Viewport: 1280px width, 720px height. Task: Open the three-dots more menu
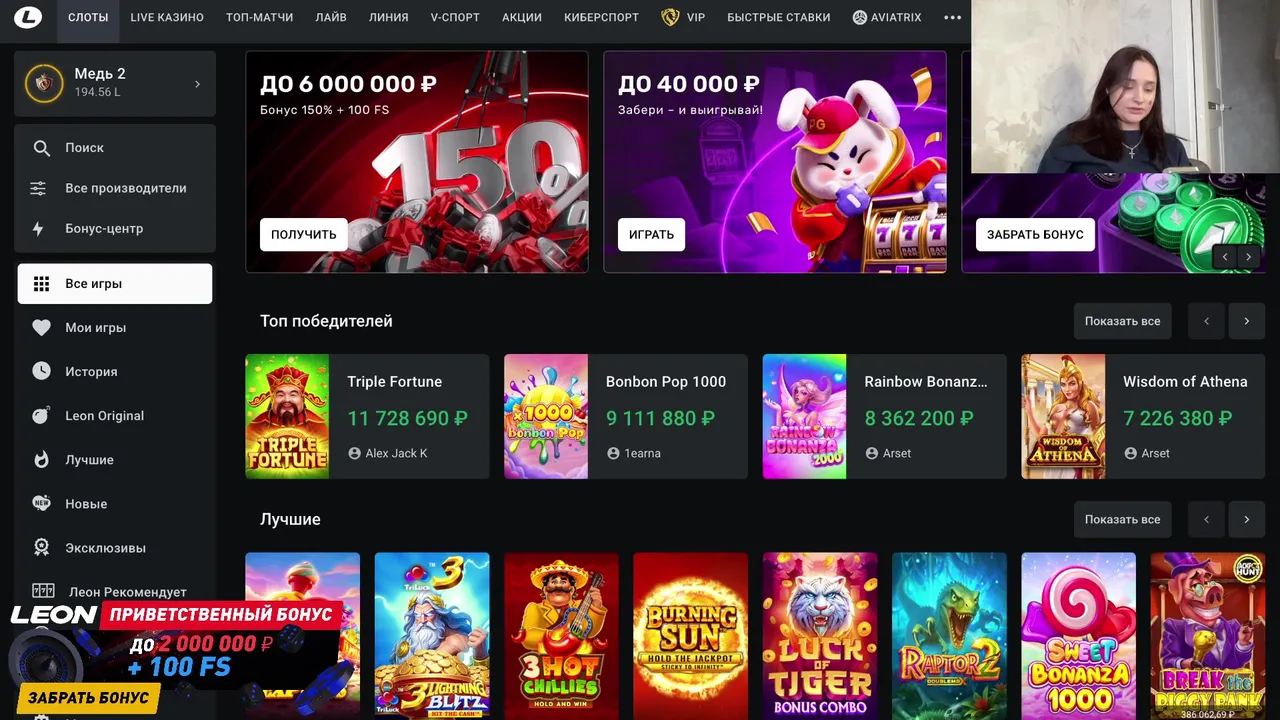(952, 17)
